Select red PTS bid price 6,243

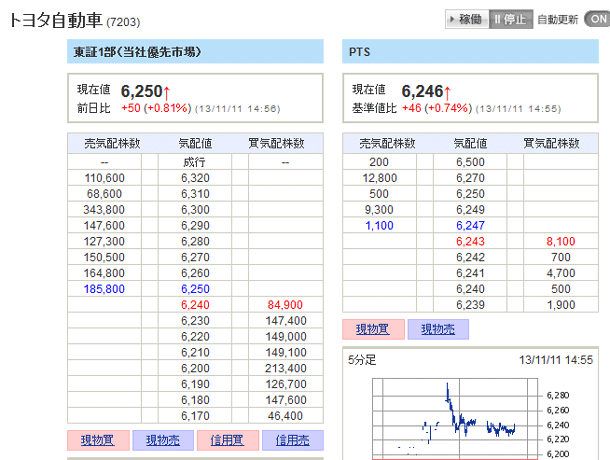470,242
